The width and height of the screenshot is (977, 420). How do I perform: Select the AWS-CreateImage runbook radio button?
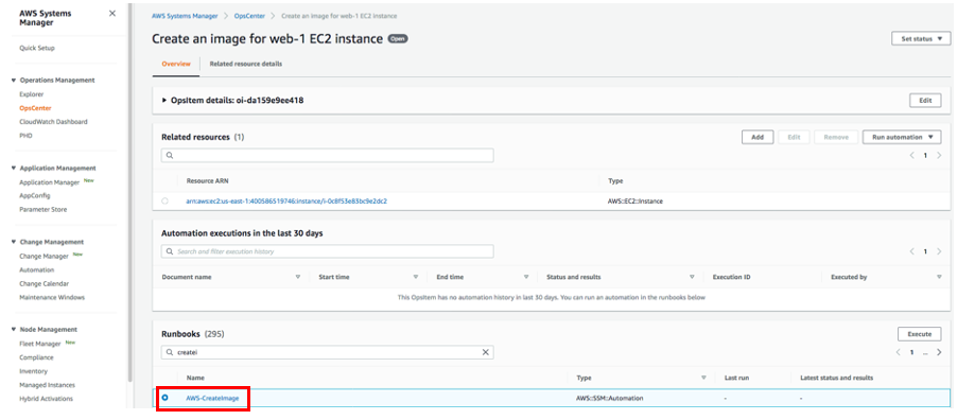165,398
